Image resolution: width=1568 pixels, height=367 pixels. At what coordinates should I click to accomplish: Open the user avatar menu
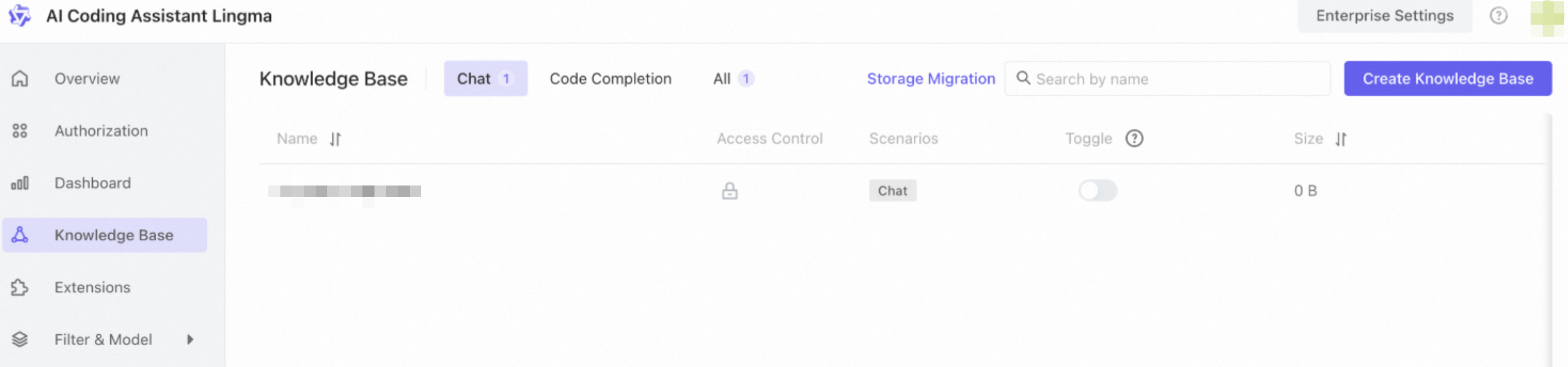point(1548,17)
